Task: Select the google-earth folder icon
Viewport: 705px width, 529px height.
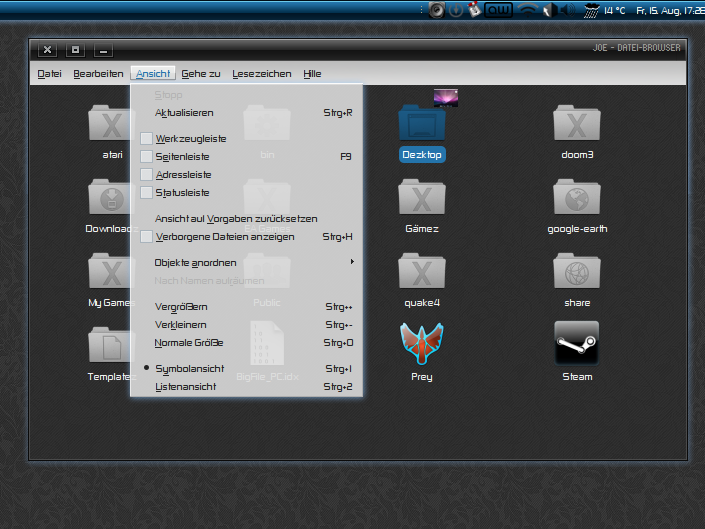Action: point(577,197)
